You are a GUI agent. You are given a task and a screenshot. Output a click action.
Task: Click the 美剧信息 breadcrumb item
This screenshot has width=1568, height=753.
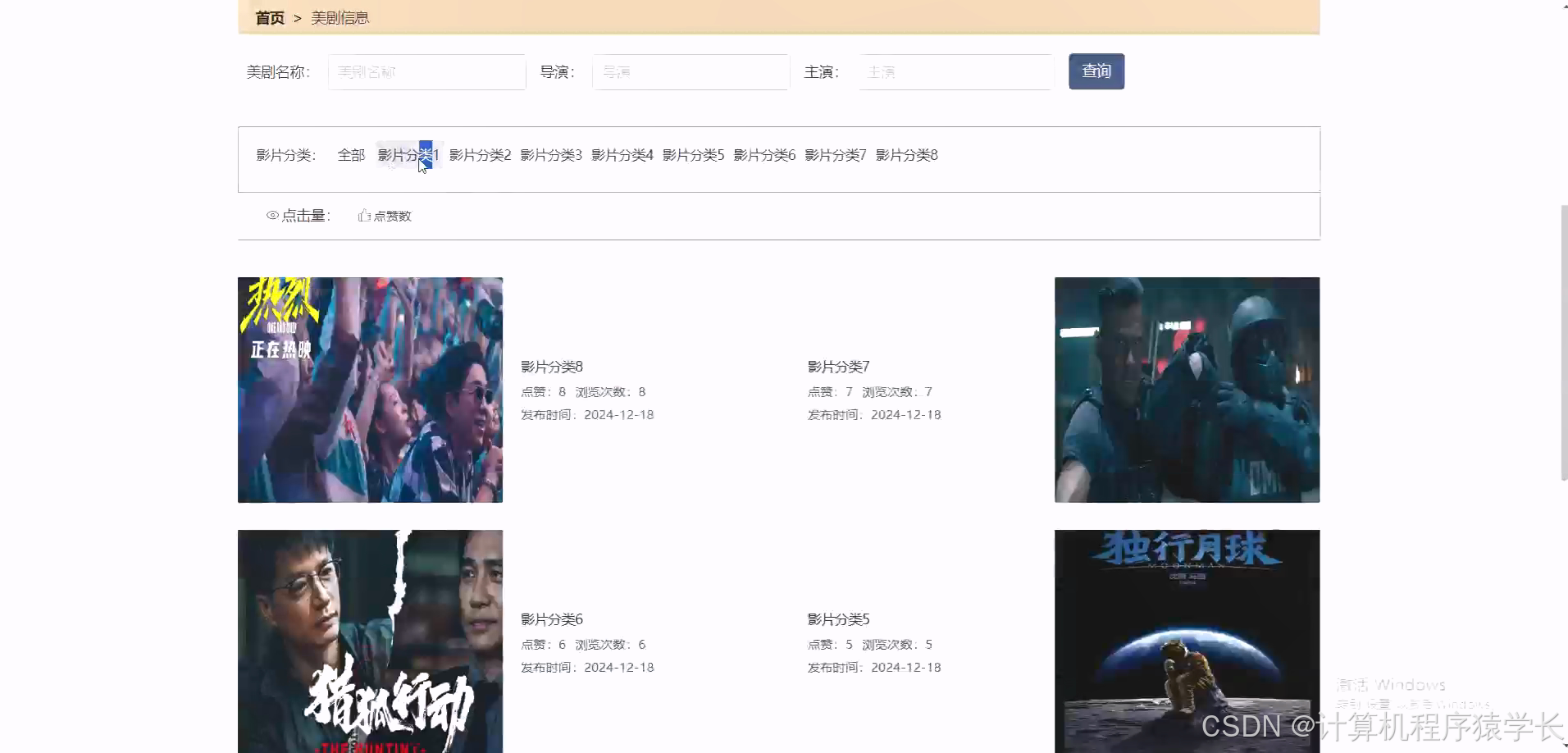[x=340, y=16]
